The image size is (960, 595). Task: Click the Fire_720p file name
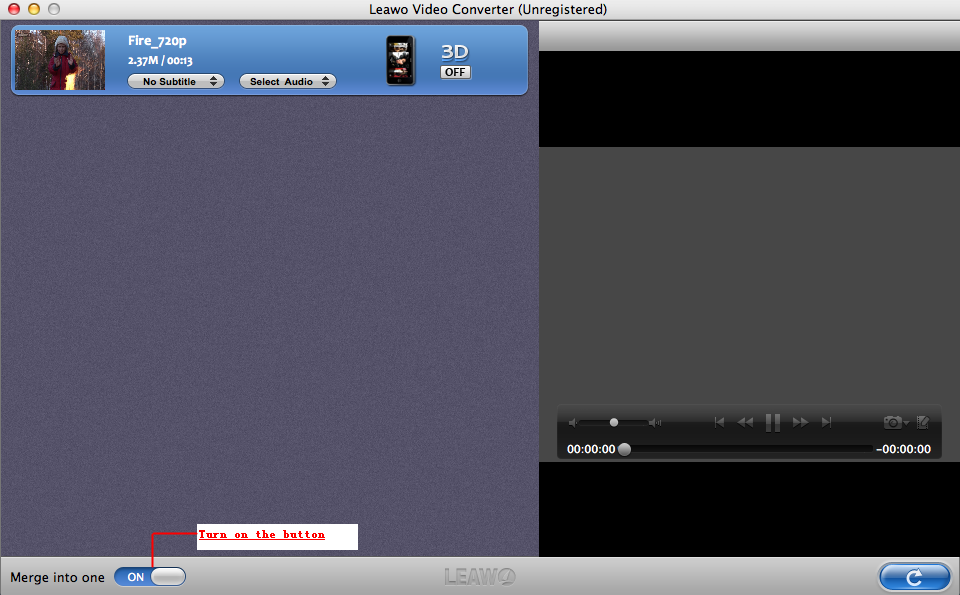click(x=157, y=41)
